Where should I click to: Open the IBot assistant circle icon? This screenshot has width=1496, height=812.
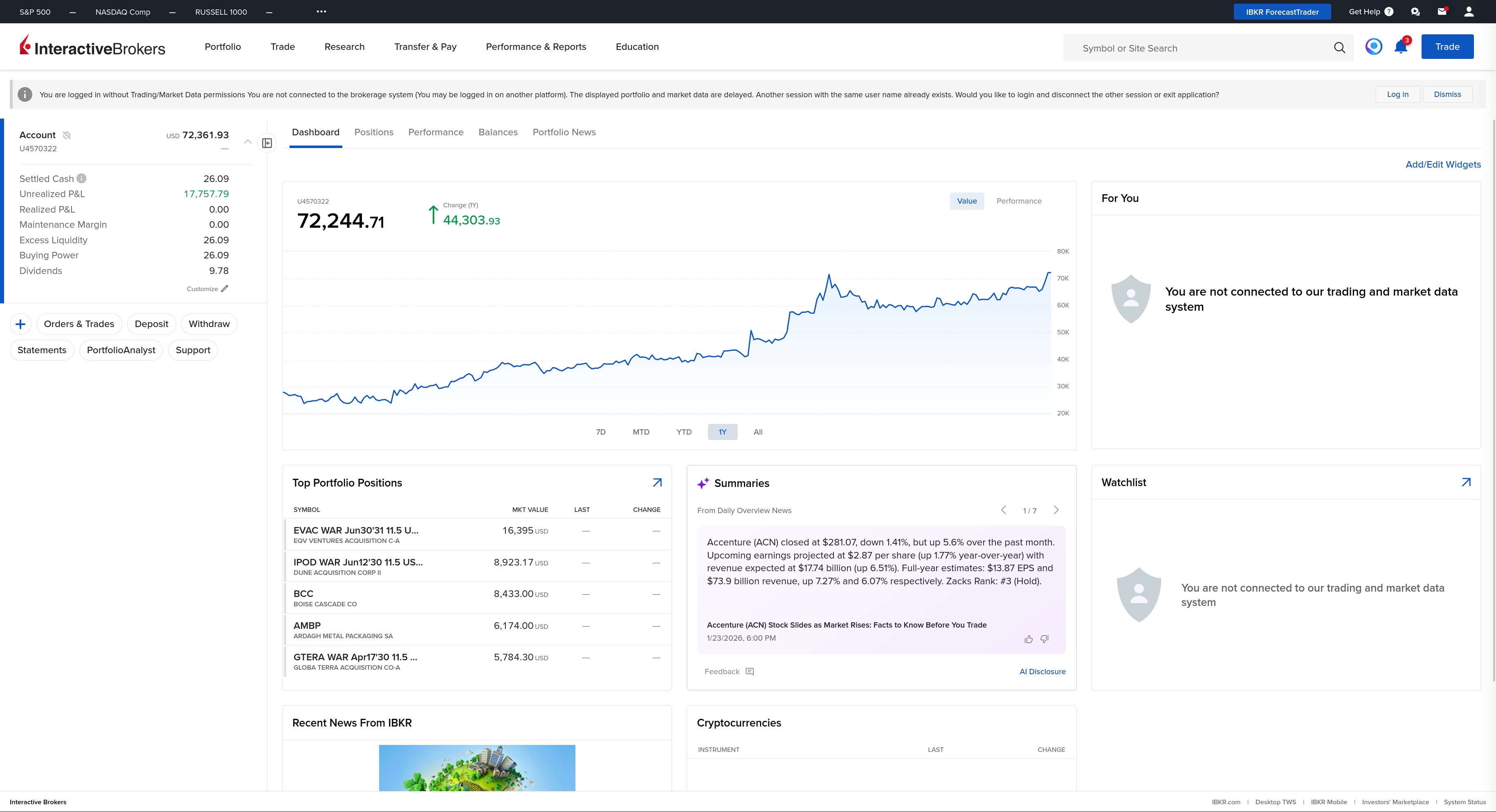1373,47
